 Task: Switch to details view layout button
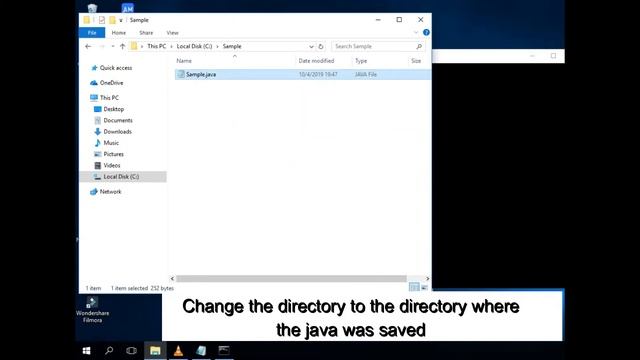pyautogui.click(x=414, y=287)
